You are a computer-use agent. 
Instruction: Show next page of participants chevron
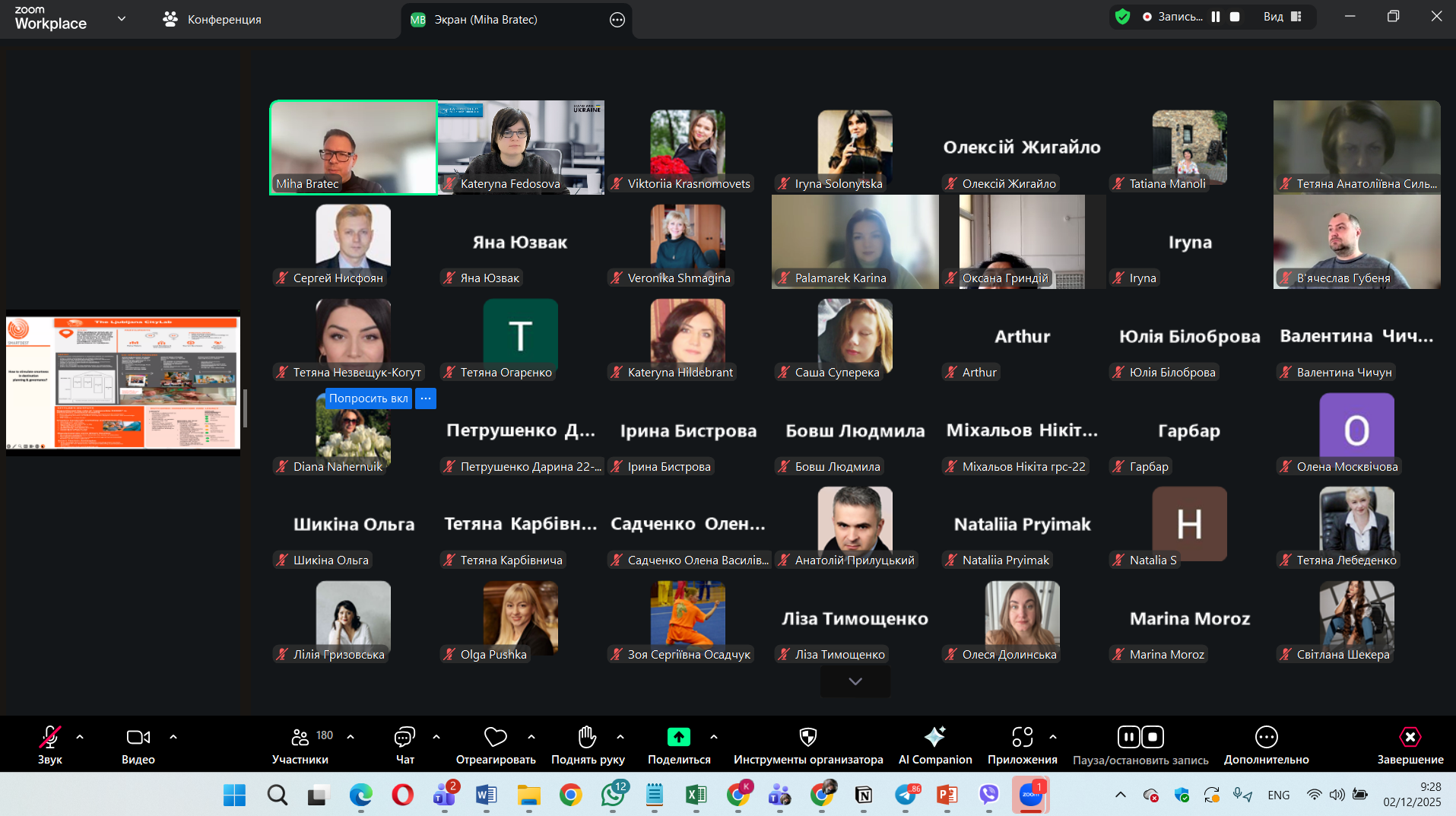[855, 681]
